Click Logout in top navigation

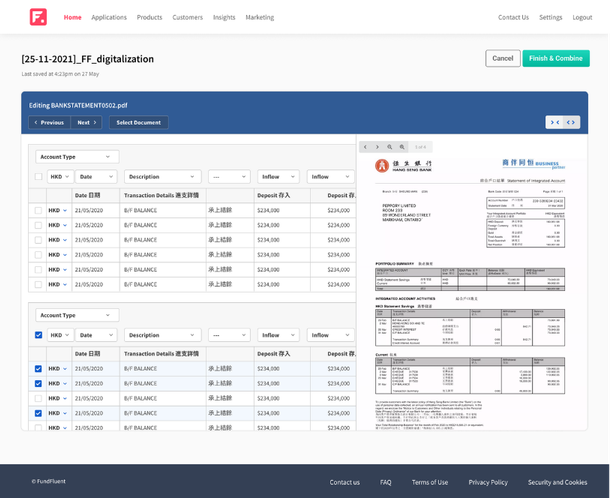point(582,17)
